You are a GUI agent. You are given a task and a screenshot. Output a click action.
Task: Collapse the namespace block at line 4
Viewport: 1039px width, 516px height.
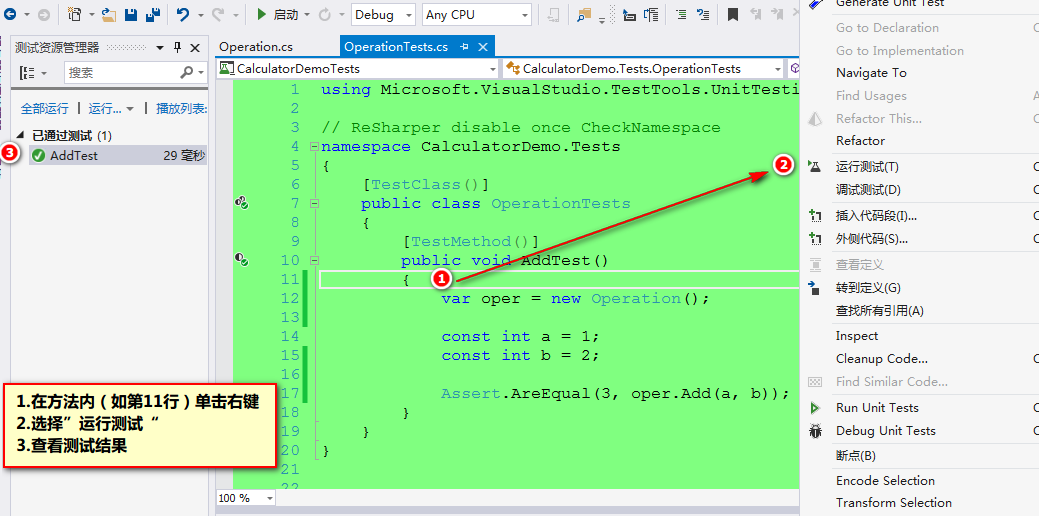[314, 146]
